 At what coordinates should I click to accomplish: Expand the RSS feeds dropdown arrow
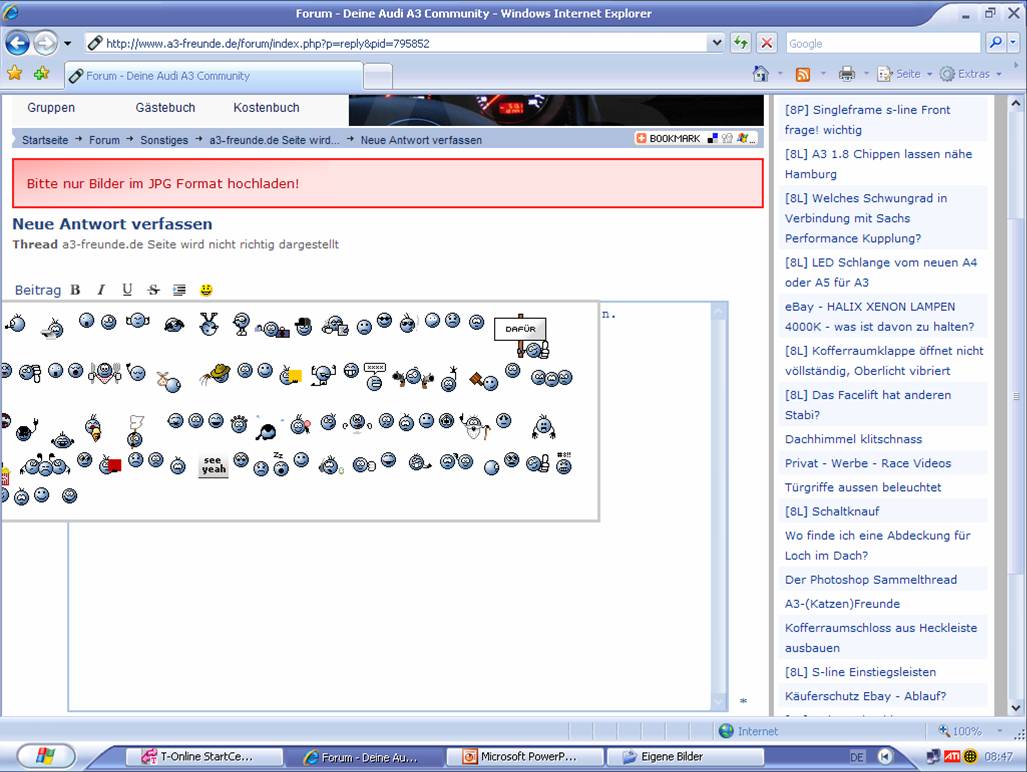click(x=823, y=74)
